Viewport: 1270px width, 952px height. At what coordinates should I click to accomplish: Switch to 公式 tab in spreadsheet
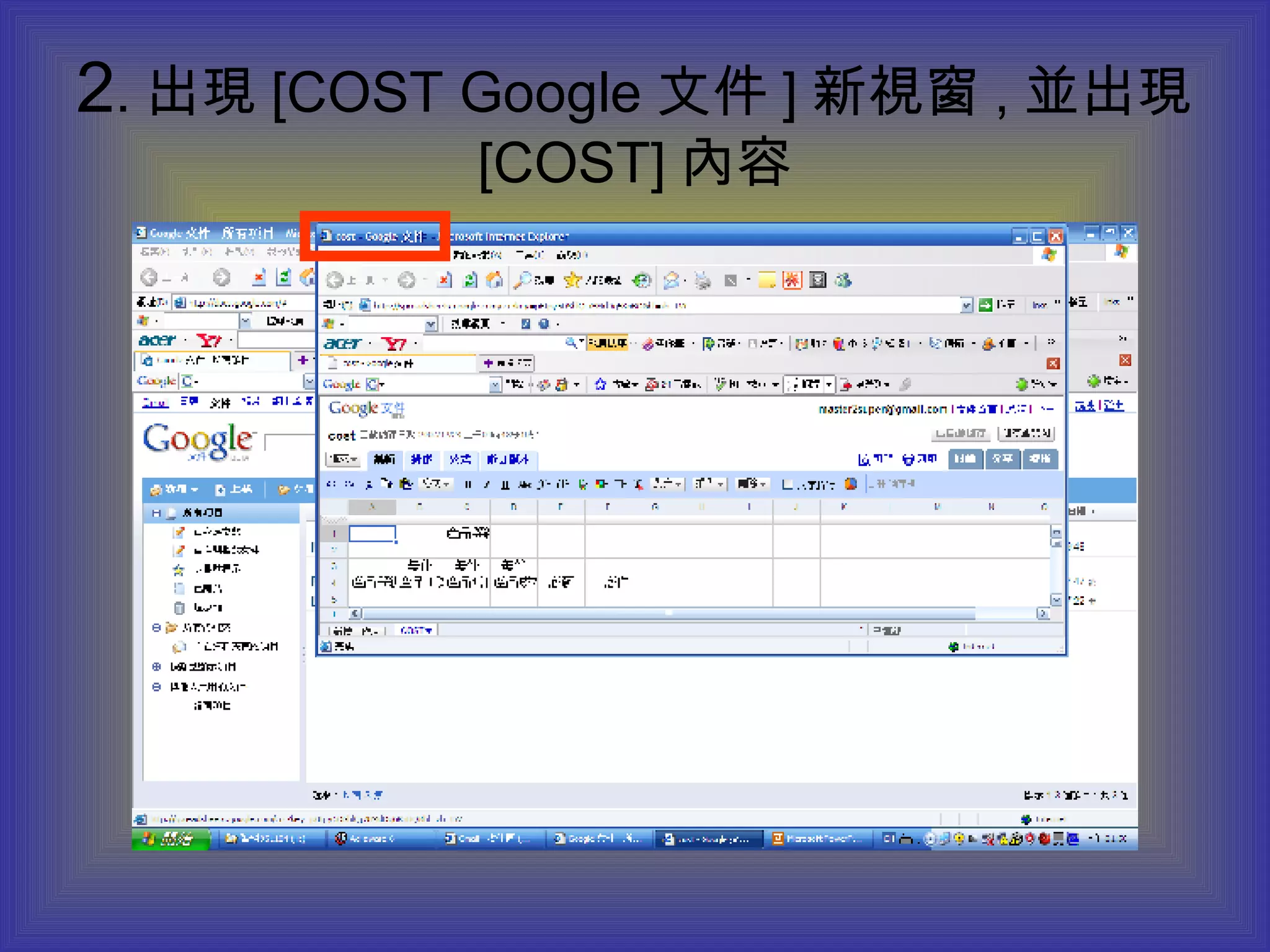tap(460, 459)
